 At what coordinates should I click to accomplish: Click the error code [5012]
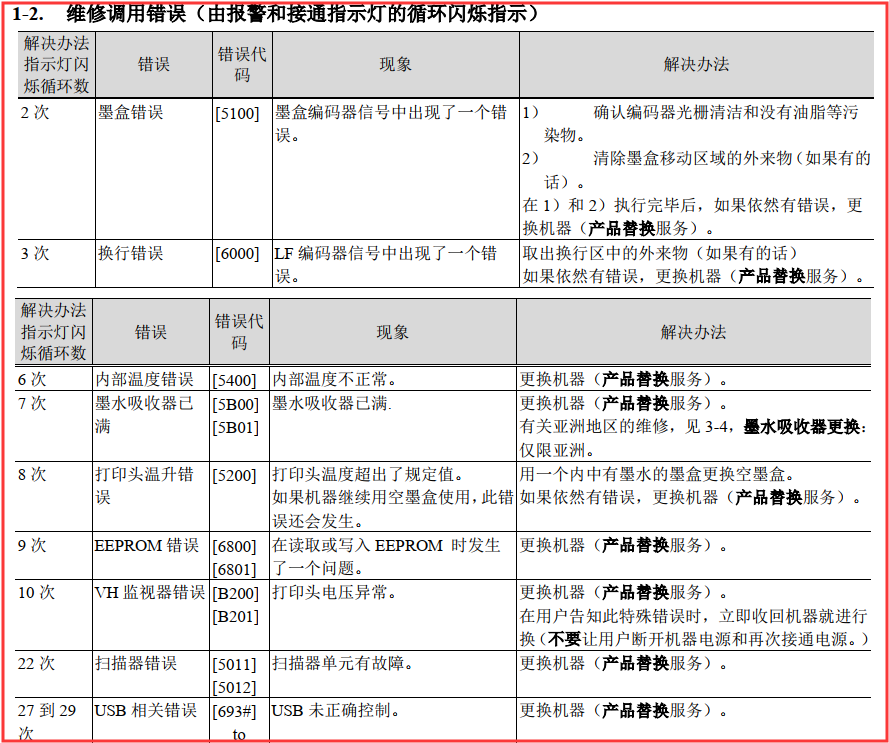tap(235, 688)
